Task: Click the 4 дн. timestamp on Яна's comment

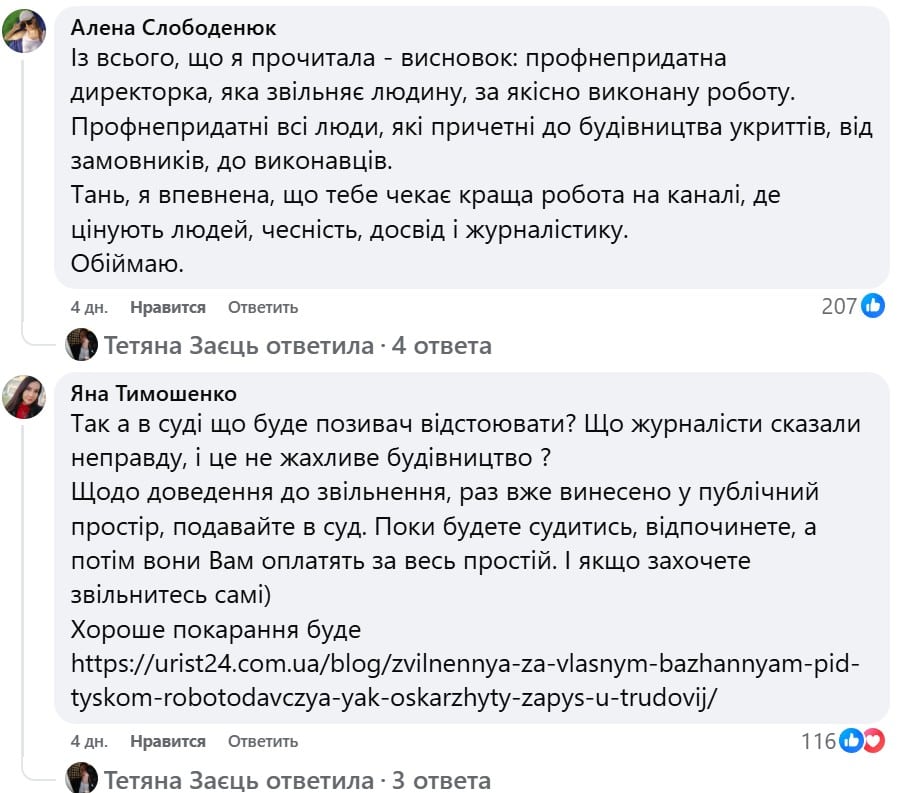Action: 89,741
